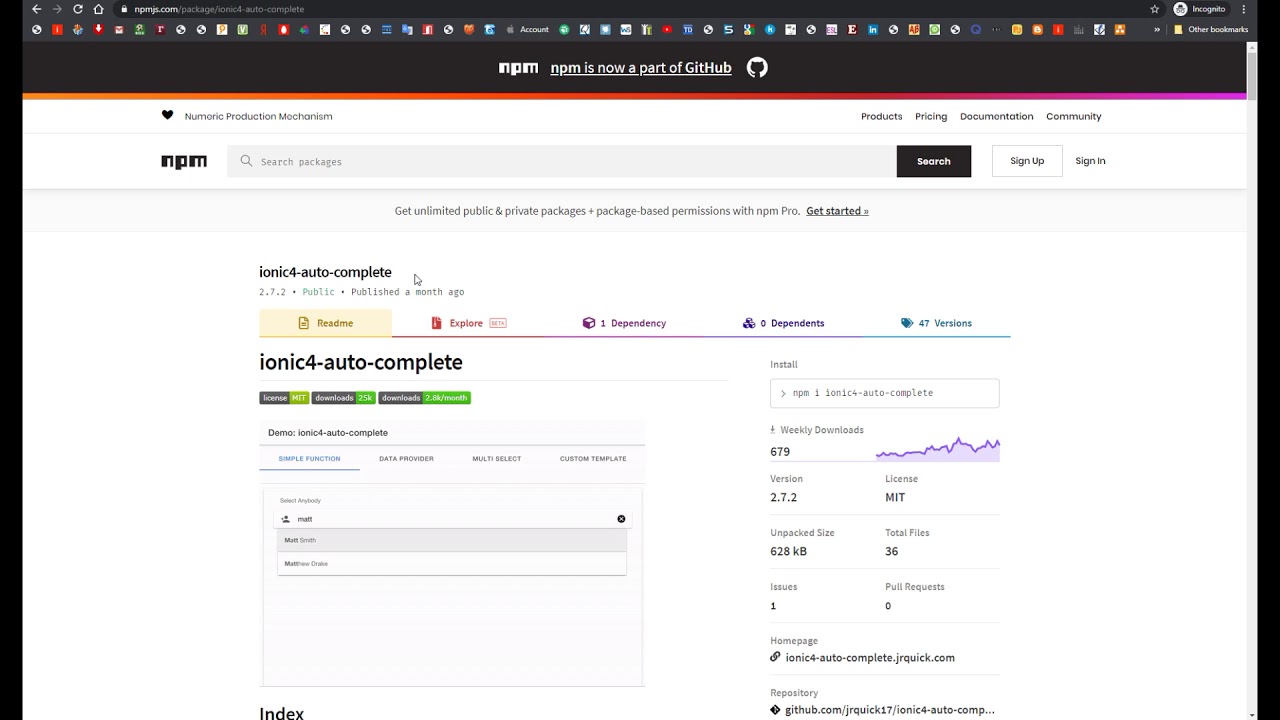Viewport: 1280px width, 720px height.
Task: Expand the hidden bookmarks chevron
Action: click(x=1157, y=30)
